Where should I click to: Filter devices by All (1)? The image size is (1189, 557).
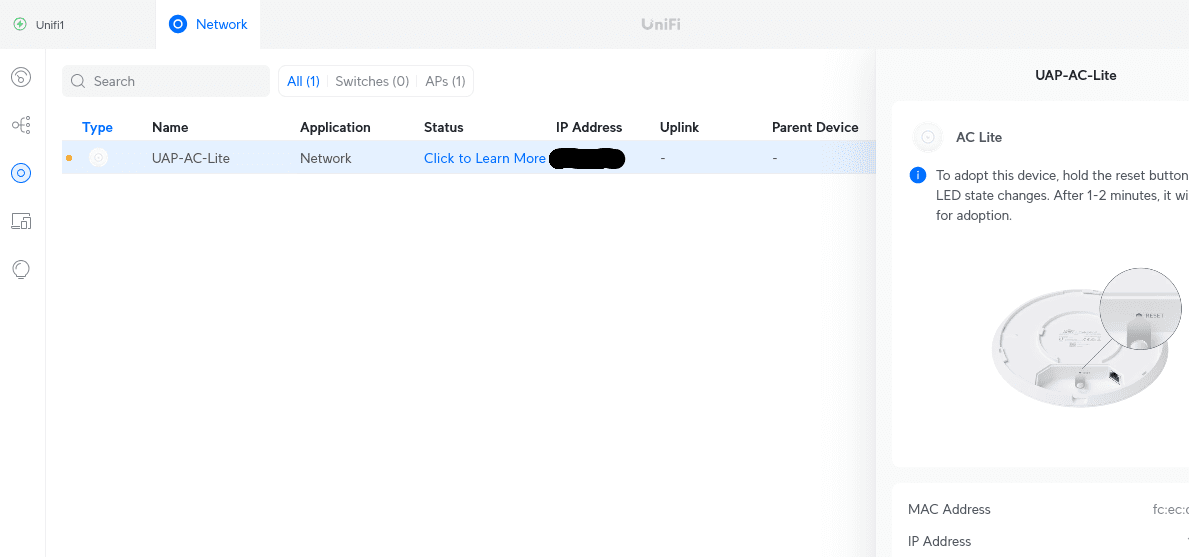coord(303,81)
